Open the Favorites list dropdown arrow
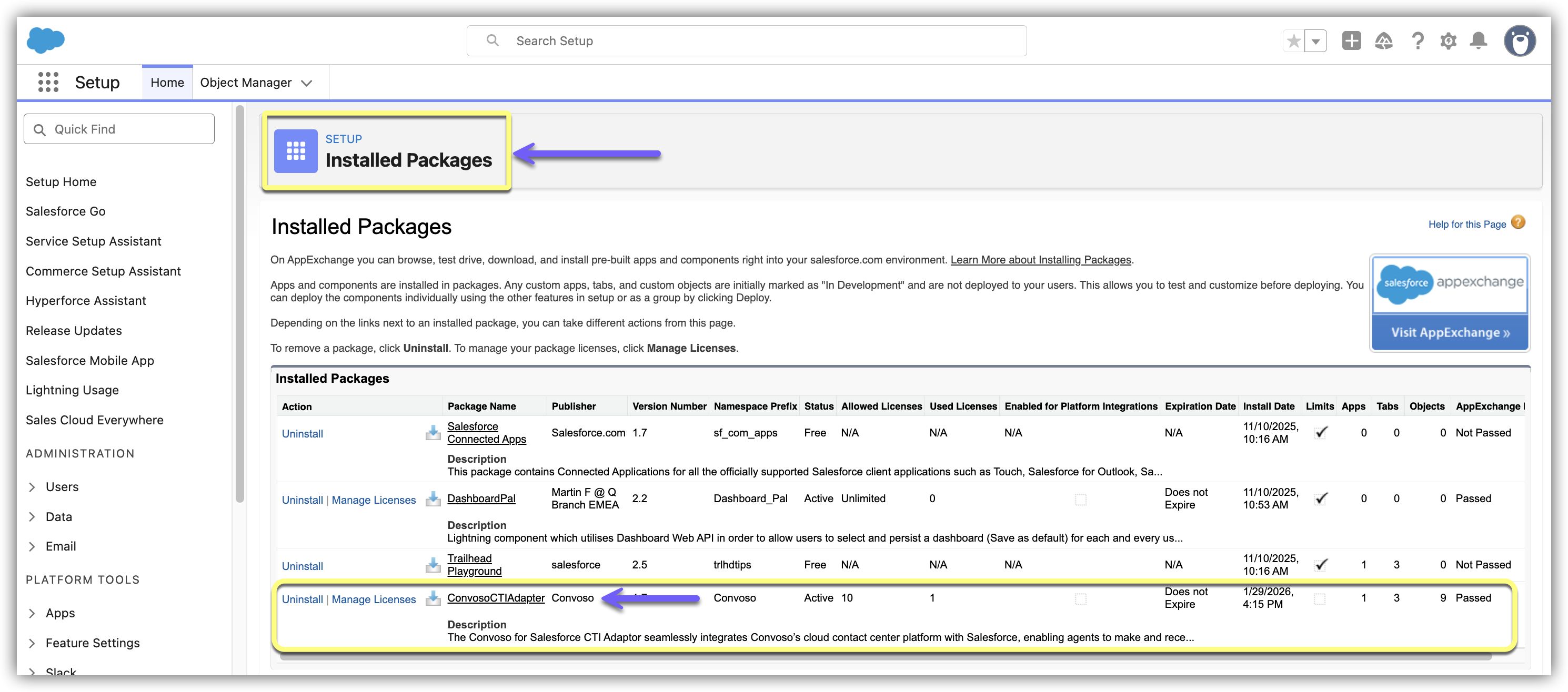 tap(1315, 42)
